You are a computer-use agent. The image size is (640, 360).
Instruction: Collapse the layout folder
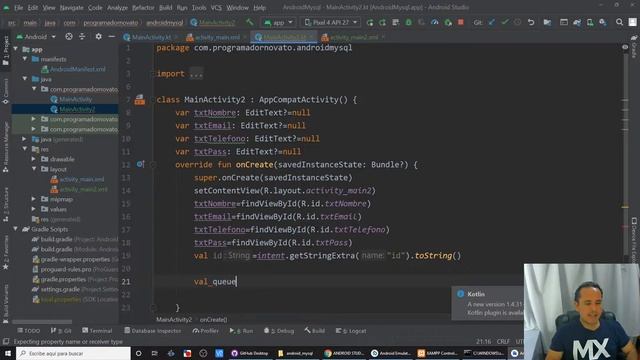pos(34,169)
